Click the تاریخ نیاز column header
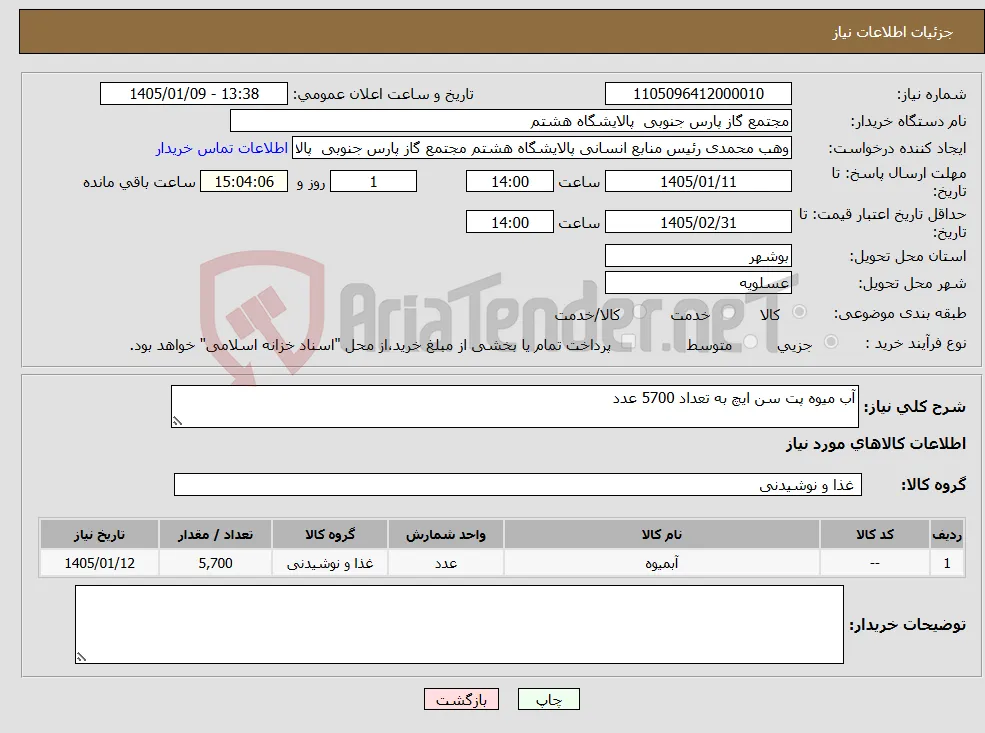This screenshot has width=985, height=733. click(x=99, y=535)
